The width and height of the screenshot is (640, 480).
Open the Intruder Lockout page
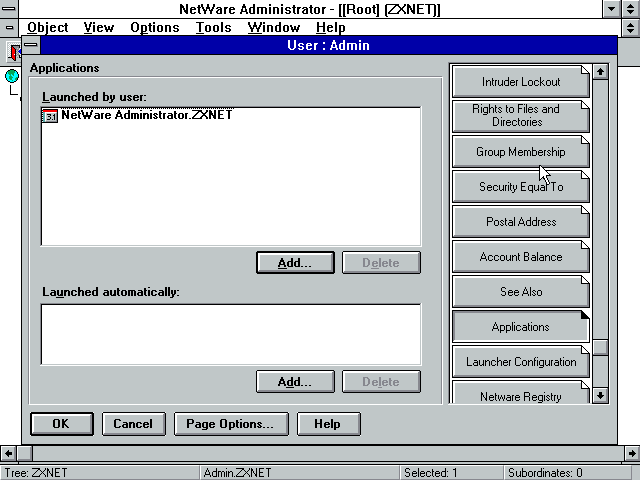(521, 82)
